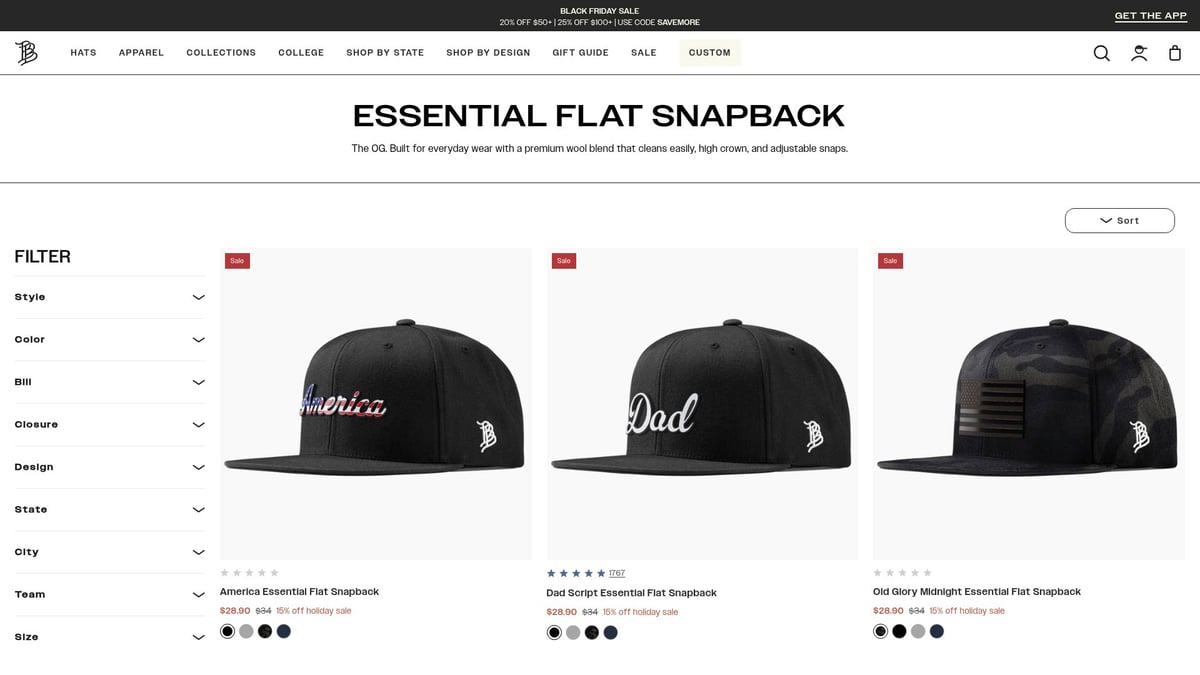Open the account icon

[x=1139, y=53]
